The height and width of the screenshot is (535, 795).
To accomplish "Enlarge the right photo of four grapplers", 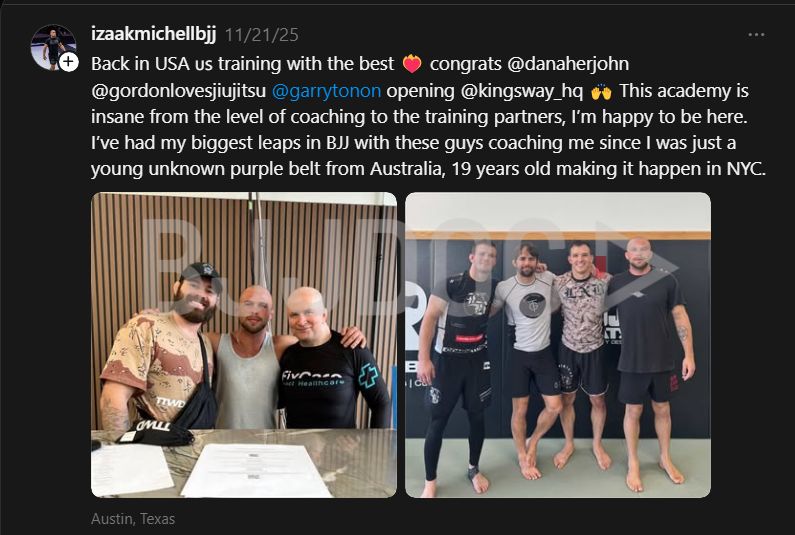I will (x=558, y=345).
